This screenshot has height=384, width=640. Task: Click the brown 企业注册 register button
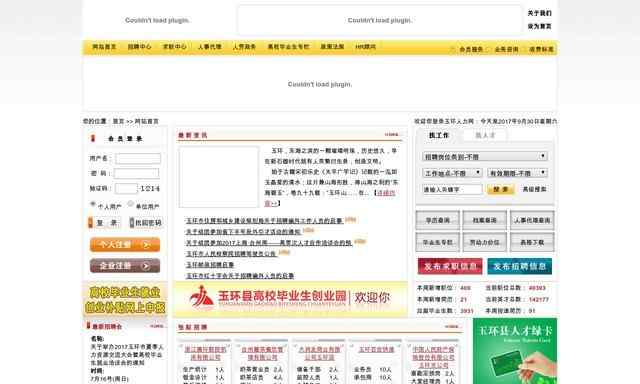pos(125,266)
